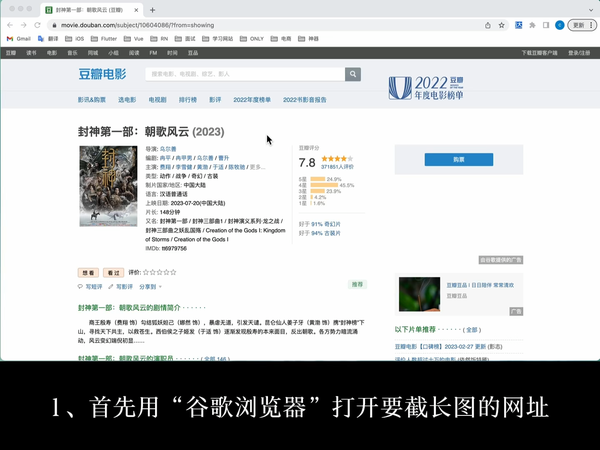Open 音乐 in the top dark nav bar

pos(73,53)
